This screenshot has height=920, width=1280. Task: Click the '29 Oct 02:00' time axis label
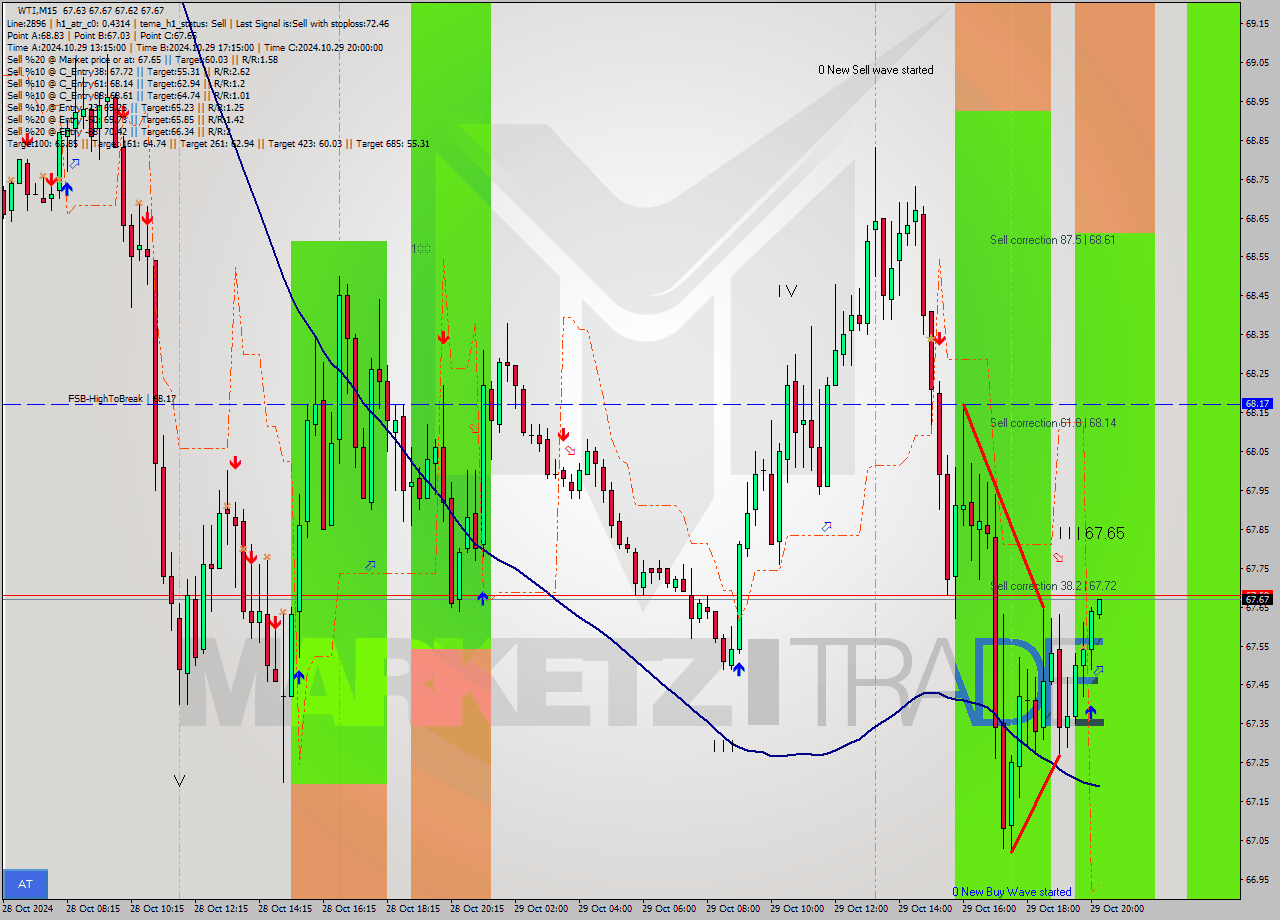[x=542, y=909]
